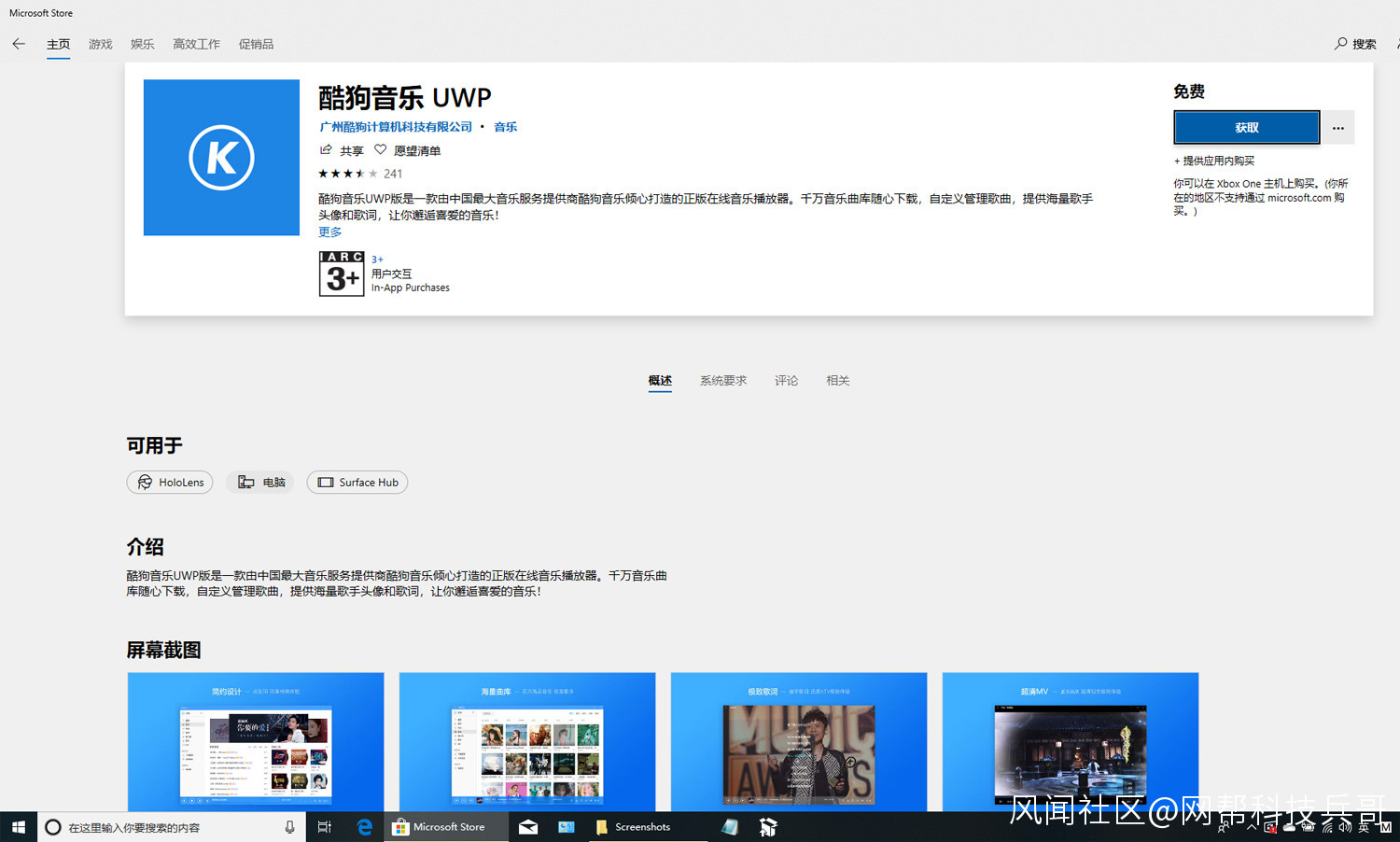The height and width of the screenshot is (842, 1400).
Task: Switch to the 游戏 tab
Action: pyautogui.click(x=101, y=44)
